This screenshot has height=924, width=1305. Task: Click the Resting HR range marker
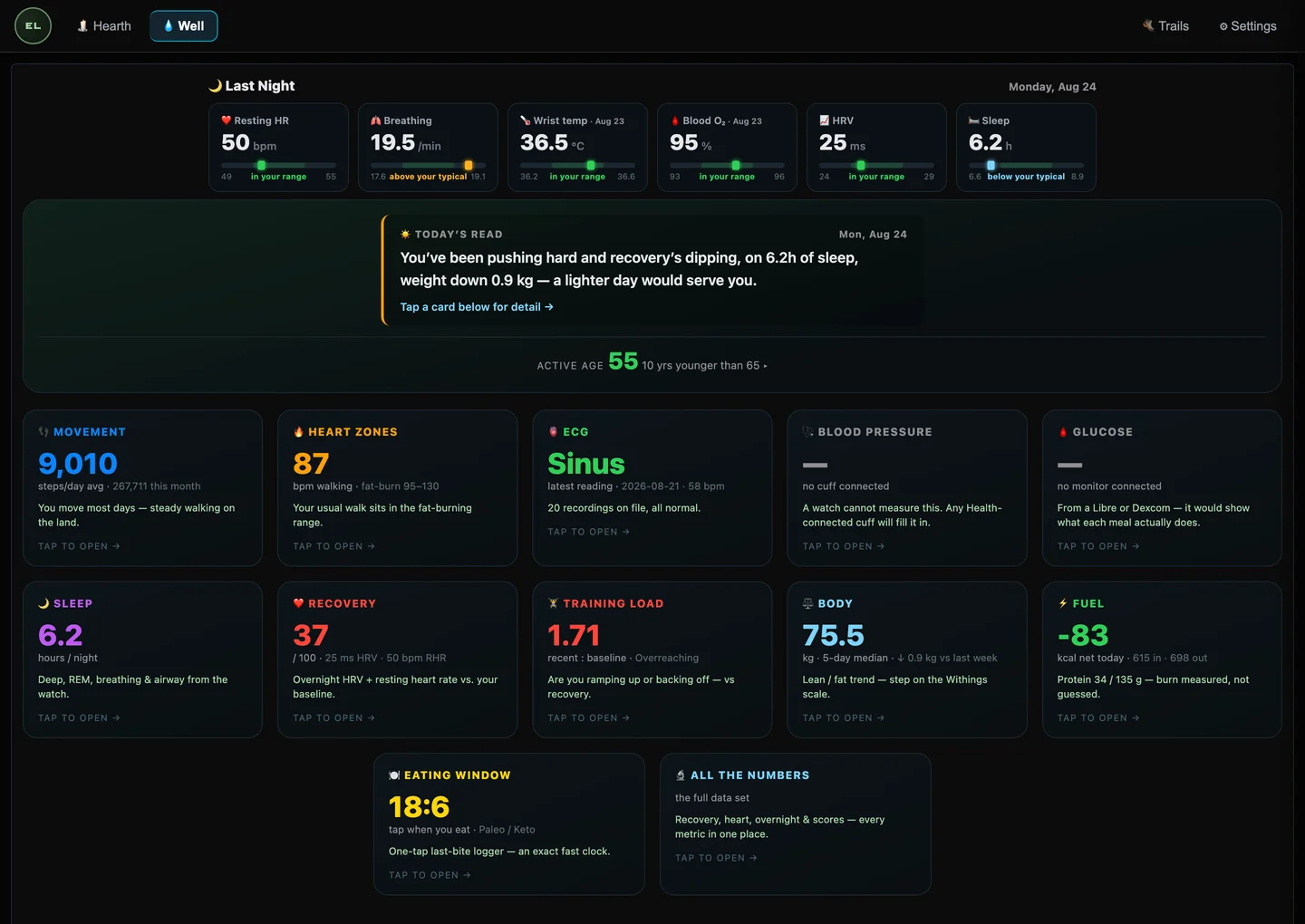(x=261, y=166)
